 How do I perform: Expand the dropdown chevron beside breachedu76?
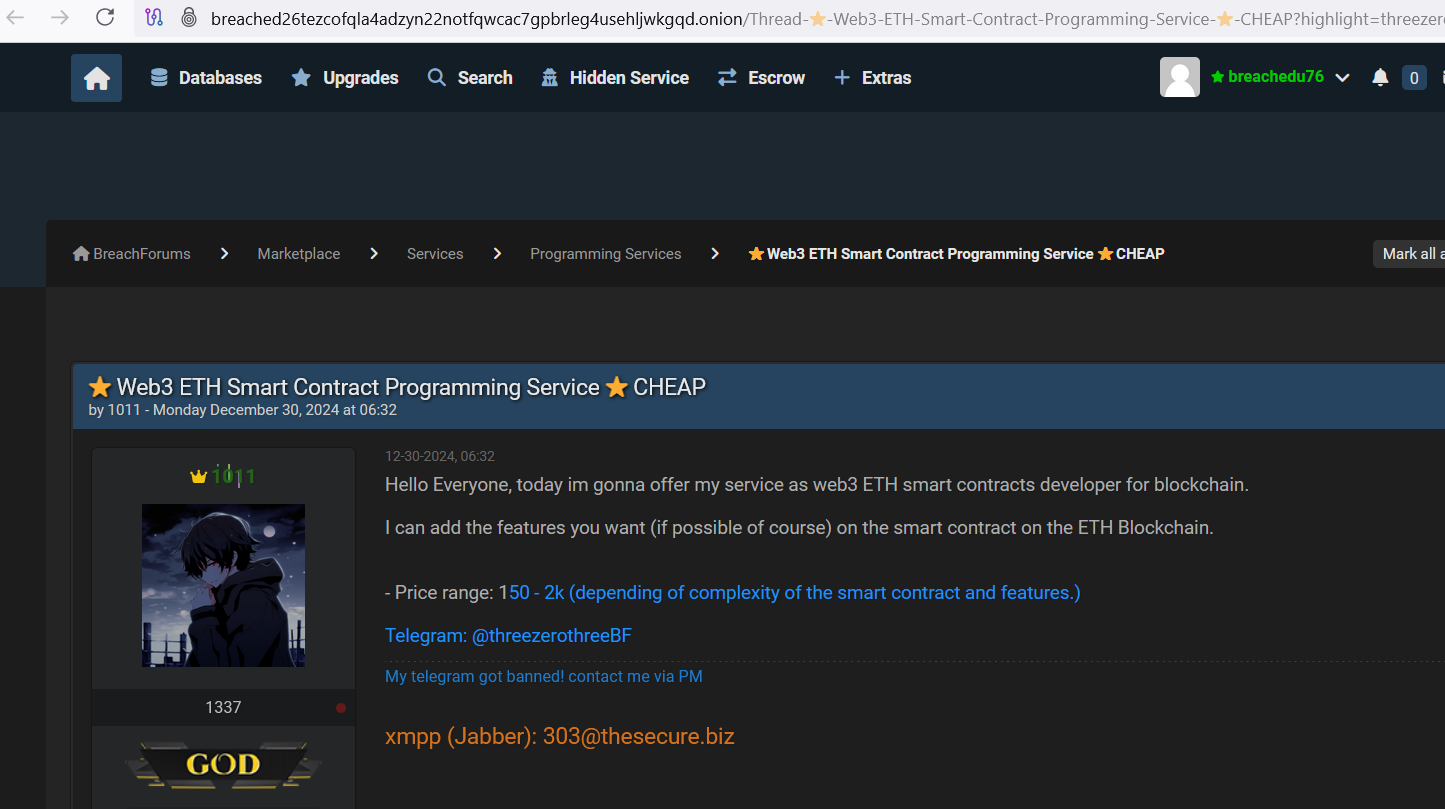[x=1343, y=78]
